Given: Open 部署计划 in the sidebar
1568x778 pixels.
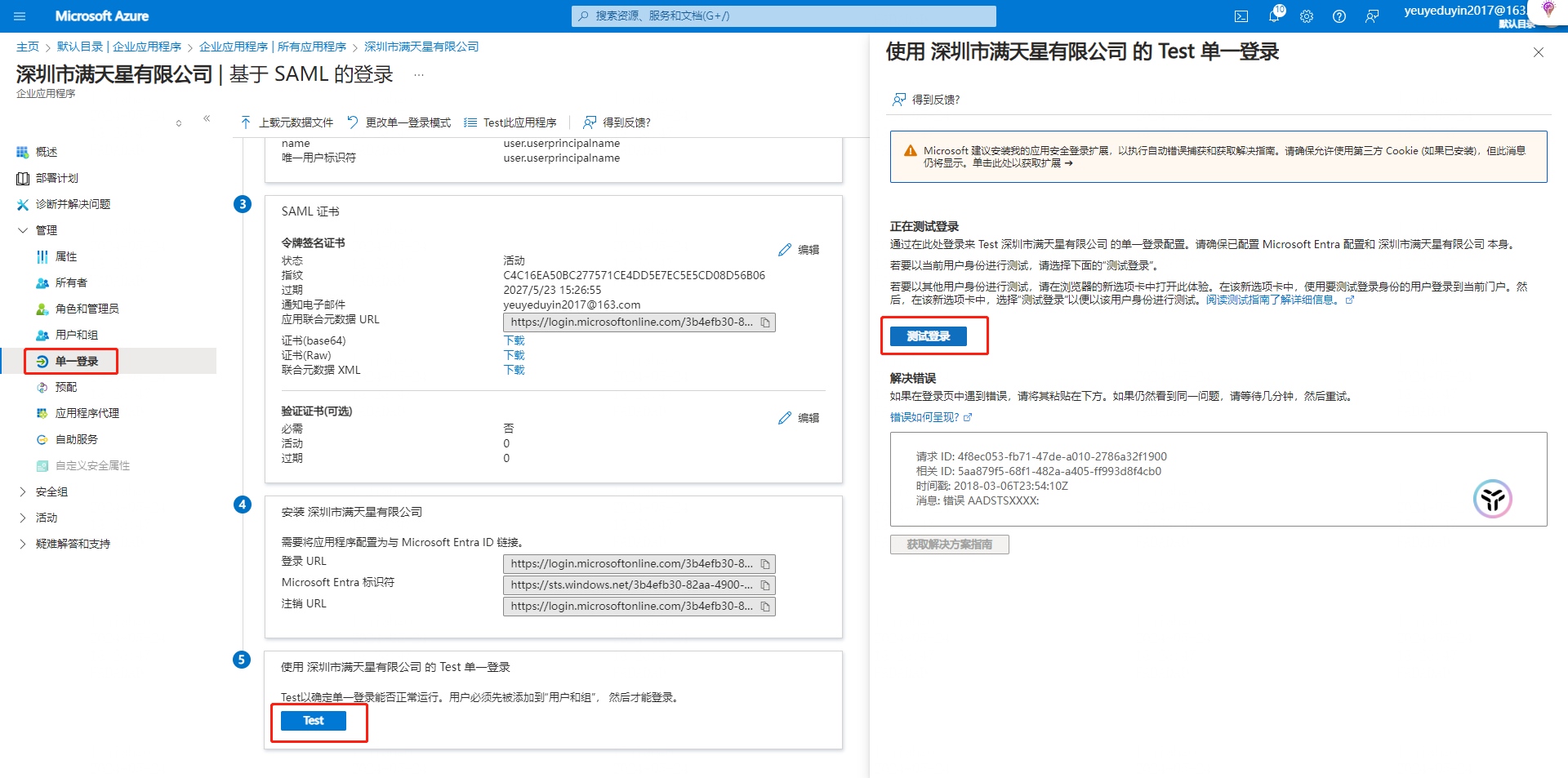Looking at the screenshot, I should click(57, 178).
